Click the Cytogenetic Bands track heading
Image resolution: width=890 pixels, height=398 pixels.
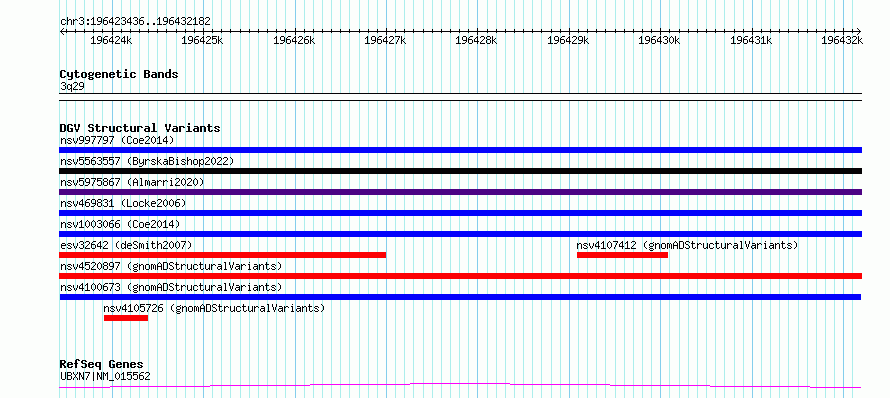(119, 74)
